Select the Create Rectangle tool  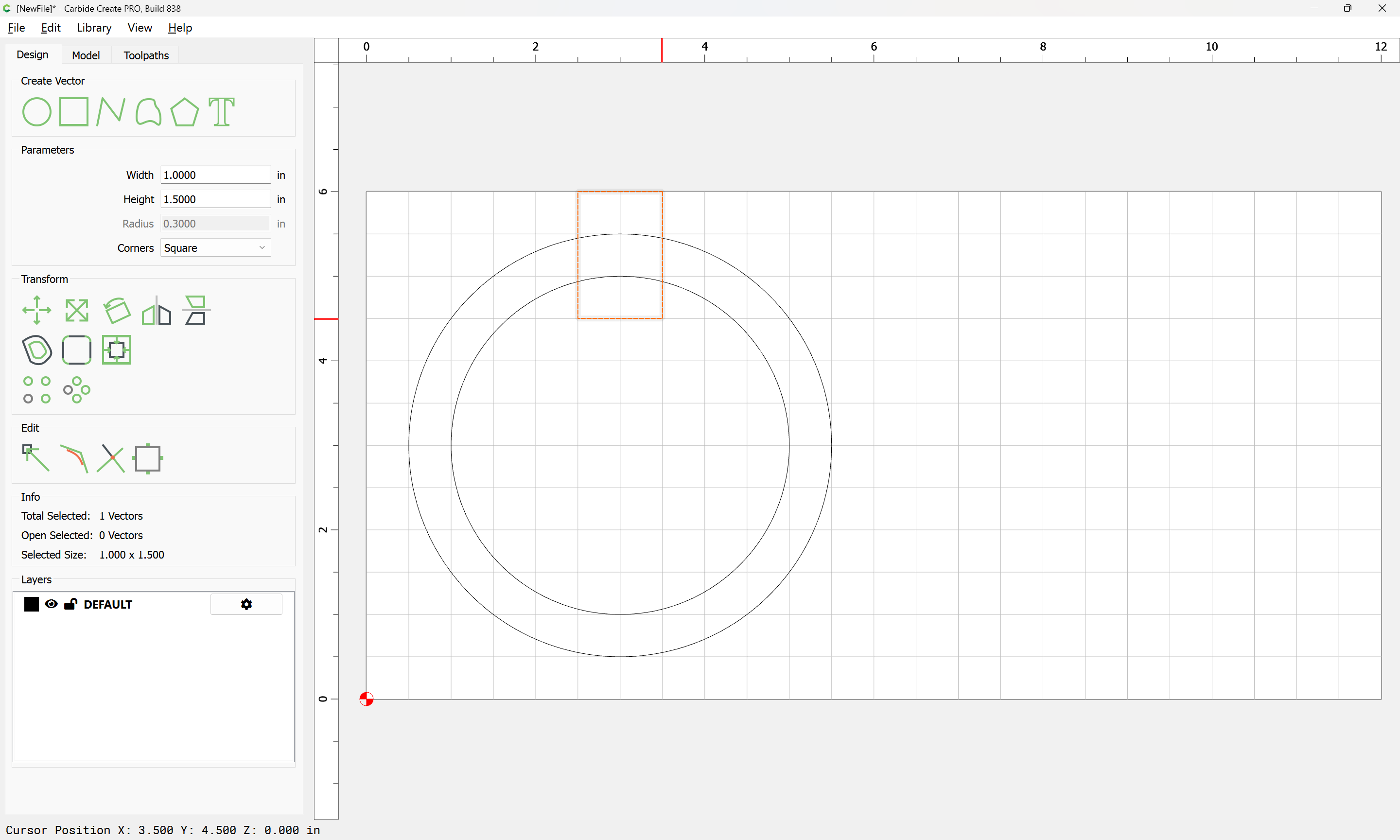74,111
